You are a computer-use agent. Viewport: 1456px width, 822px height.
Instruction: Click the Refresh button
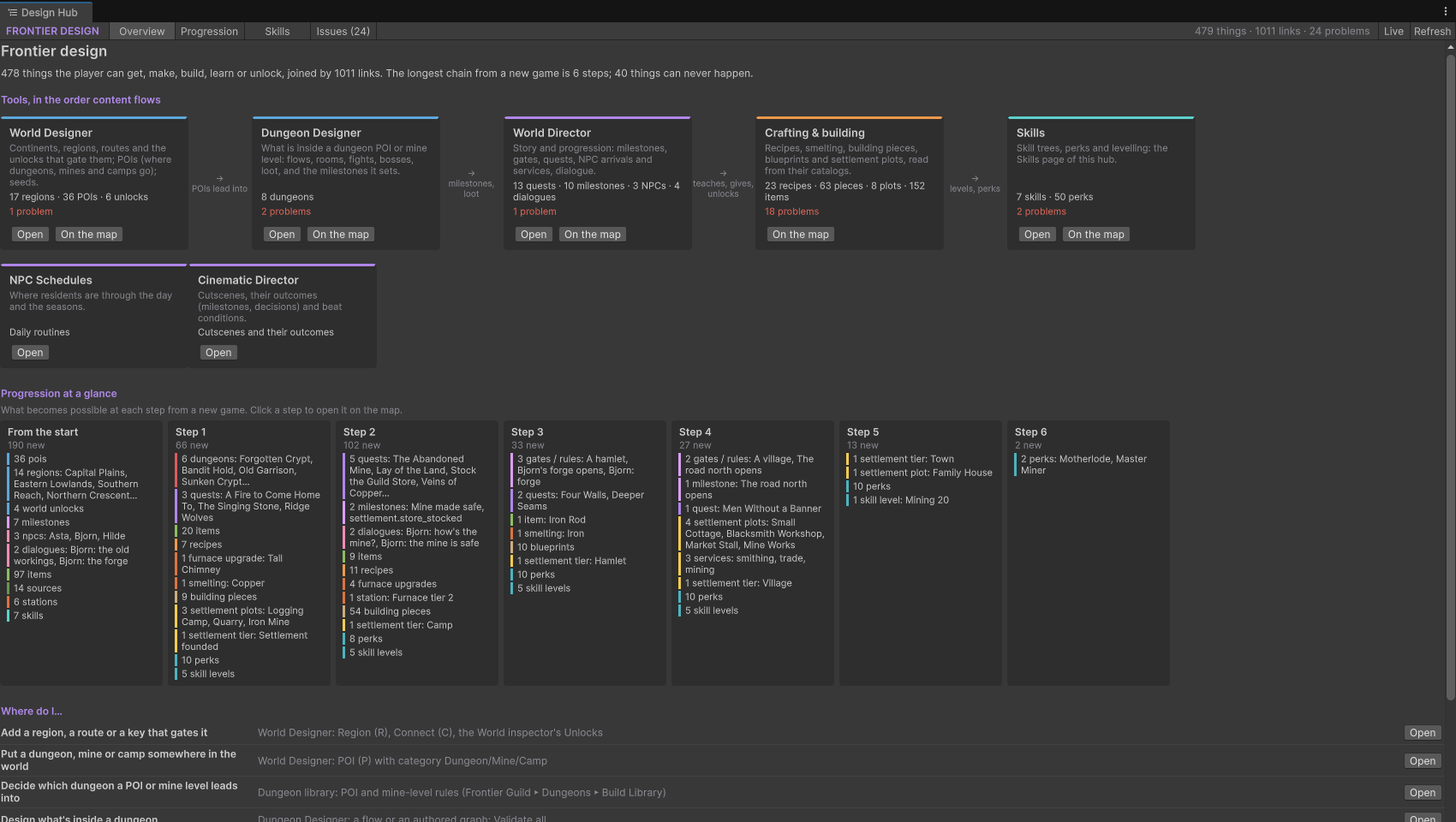tap(1432, 32)
